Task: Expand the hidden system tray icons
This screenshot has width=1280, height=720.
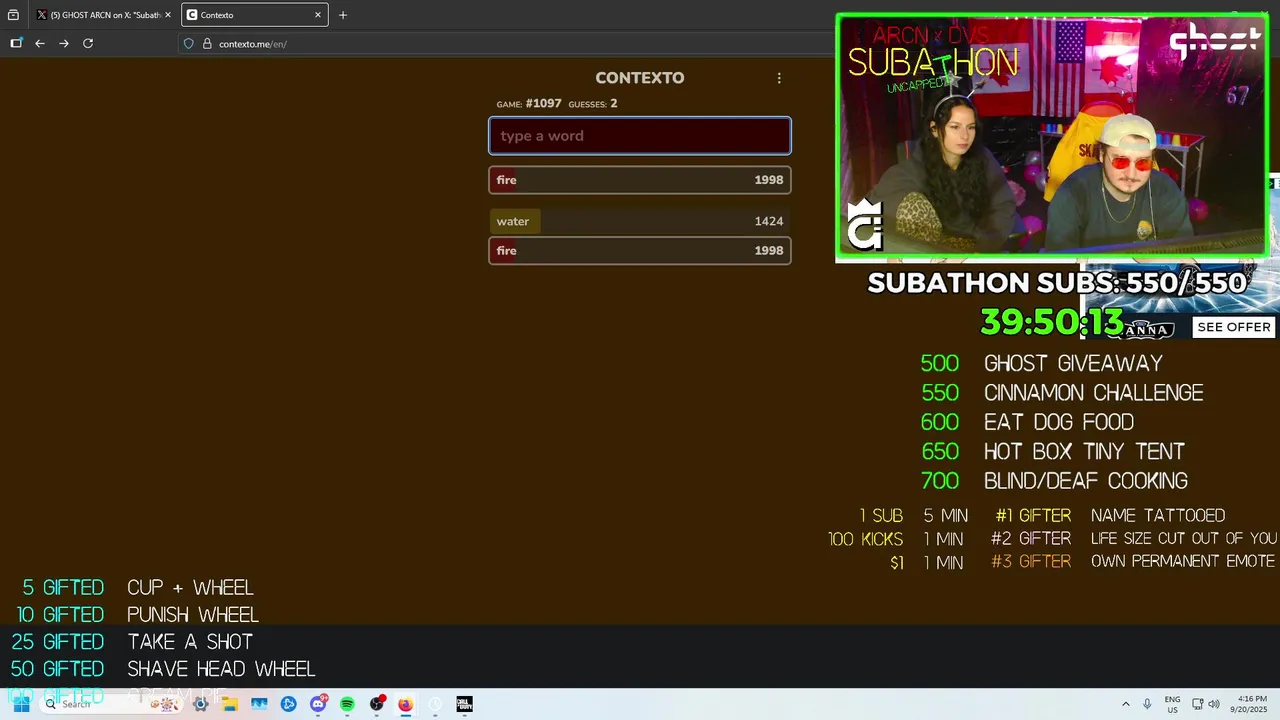Action: [1125, 704]
